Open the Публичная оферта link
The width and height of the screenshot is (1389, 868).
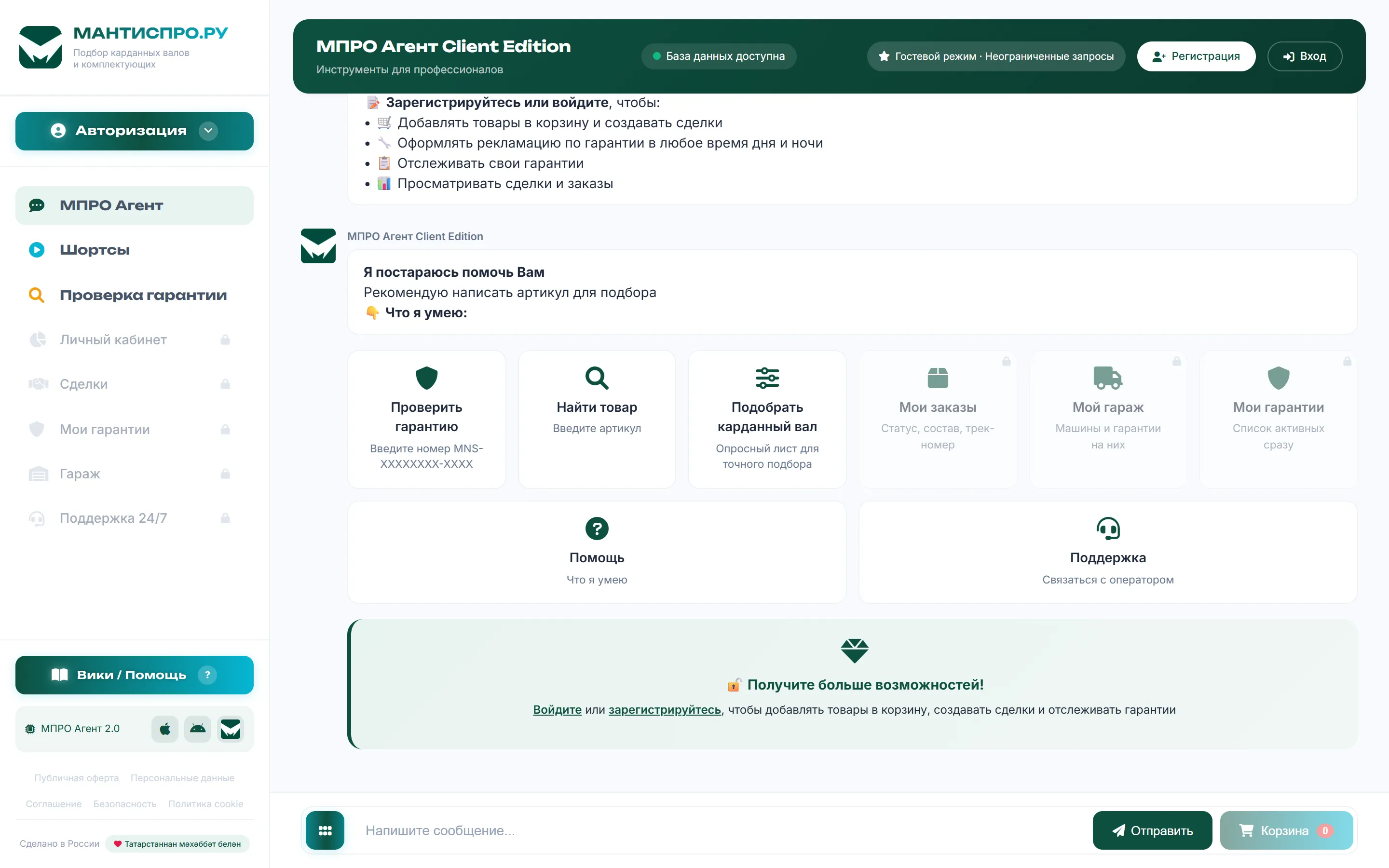(76, 778)
